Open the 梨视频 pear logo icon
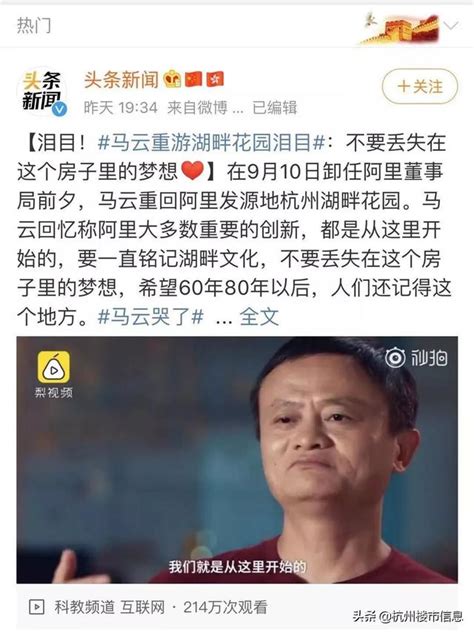The width and height of the screenshot is (474, 633). [54, 367]
